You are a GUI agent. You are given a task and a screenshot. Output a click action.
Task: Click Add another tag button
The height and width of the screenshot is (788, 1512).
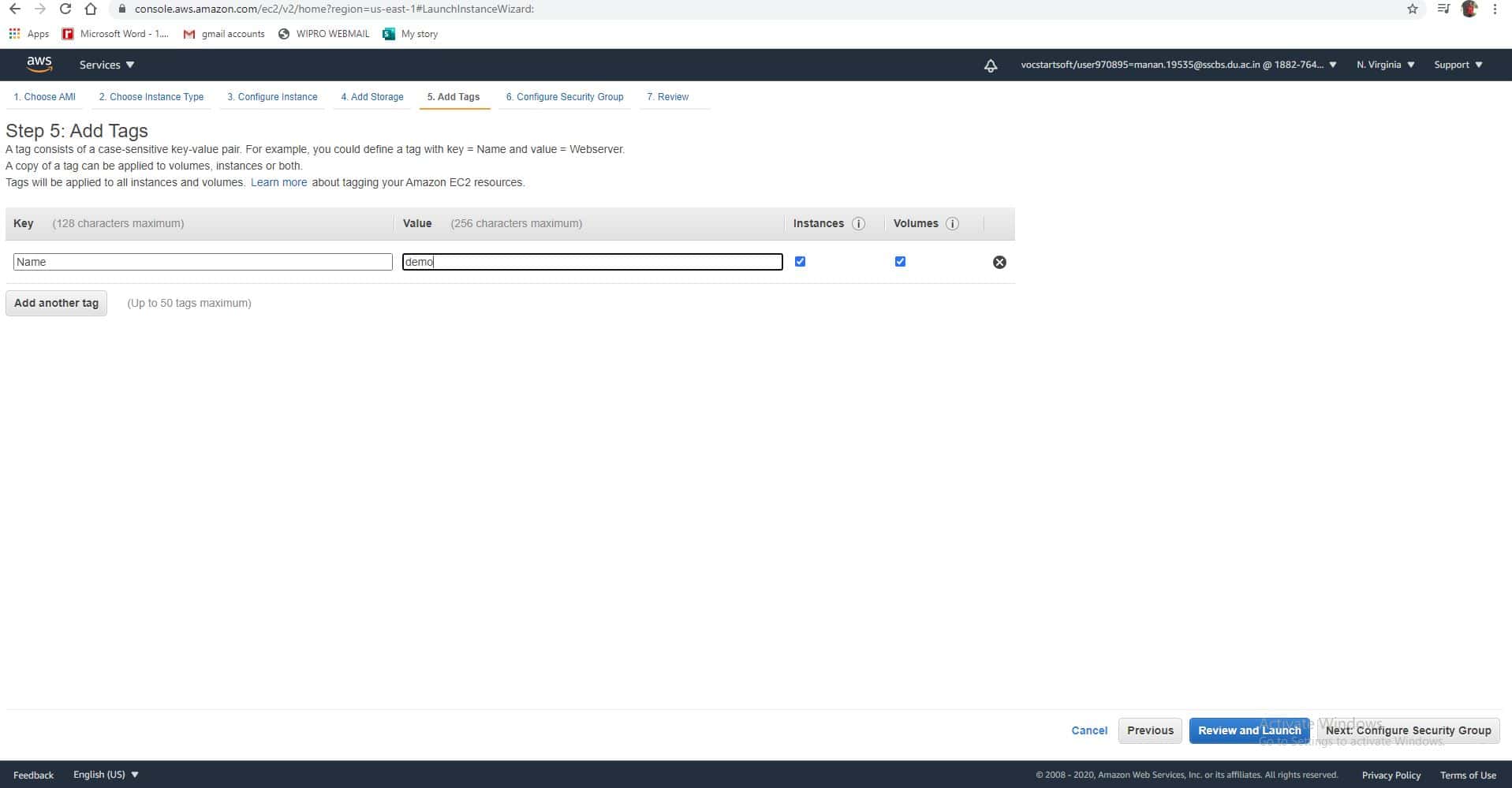56,303
